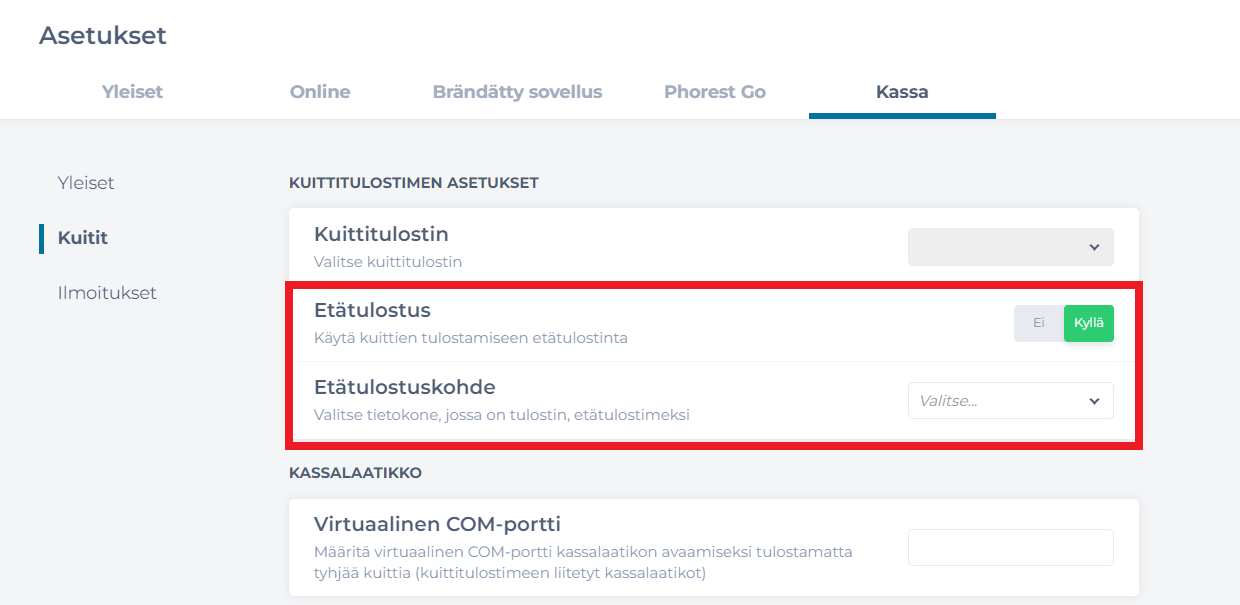1240x605 pixels.
Task: Switch to the top Yleiset tab
Action: click(132, 92)
